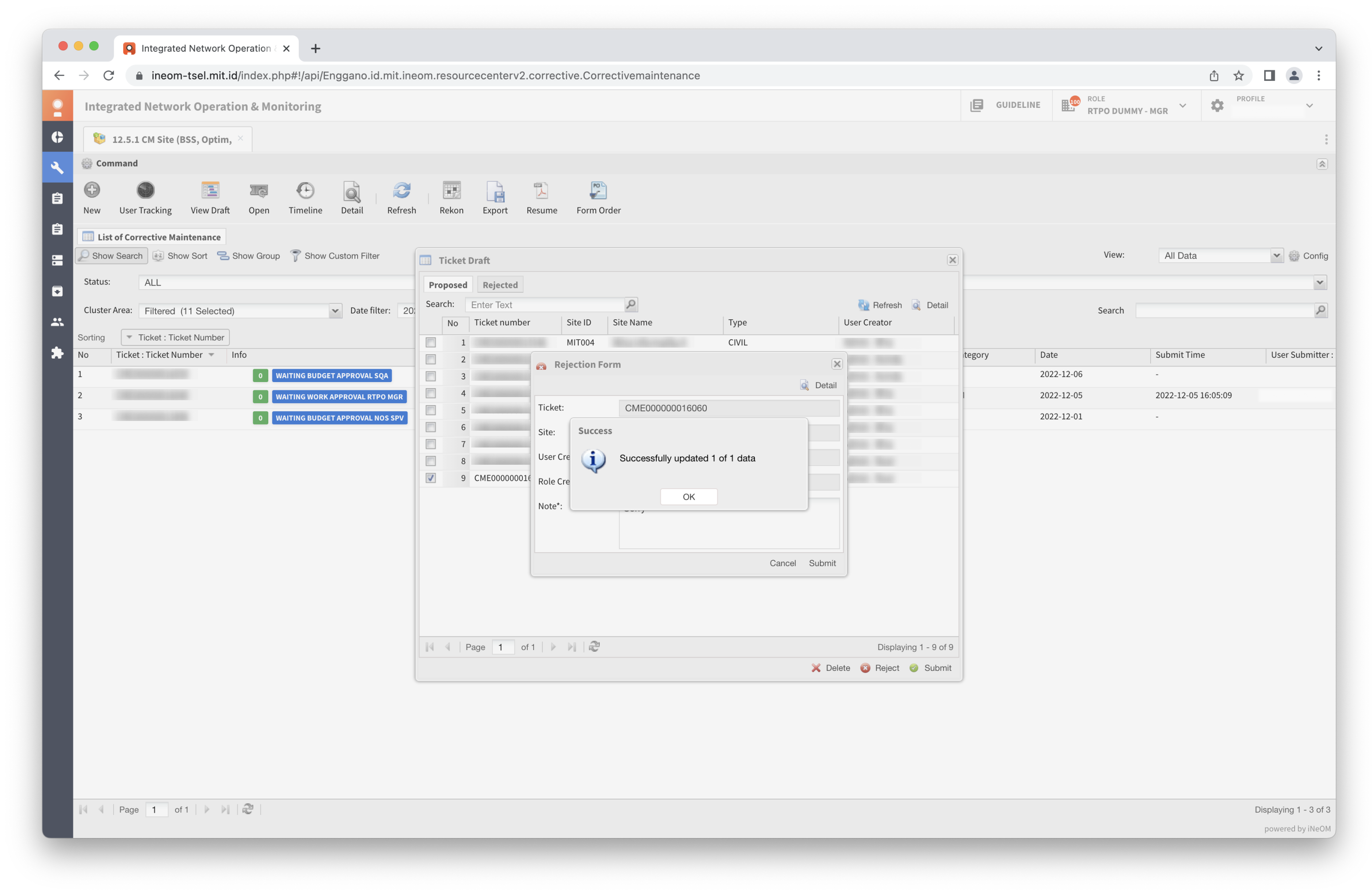Reload the browser page
The height and width of the screenshot is (895, 1372).
point(109,76)
